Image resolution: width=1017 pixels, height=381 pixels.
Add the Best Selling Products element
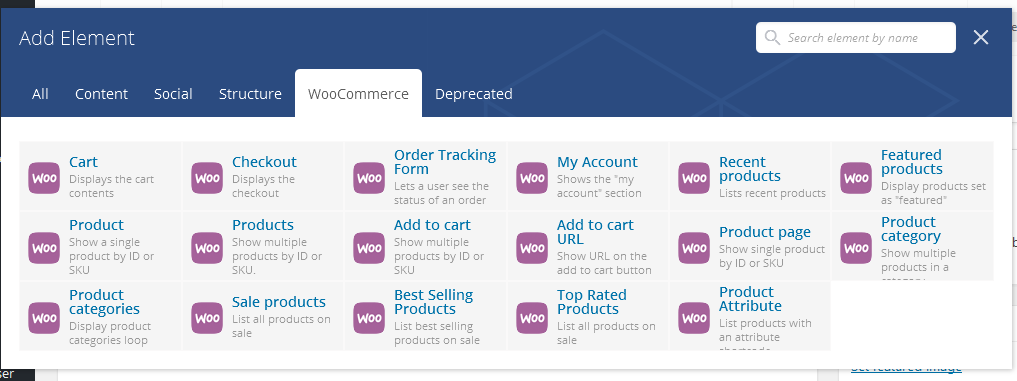[425, 317]
